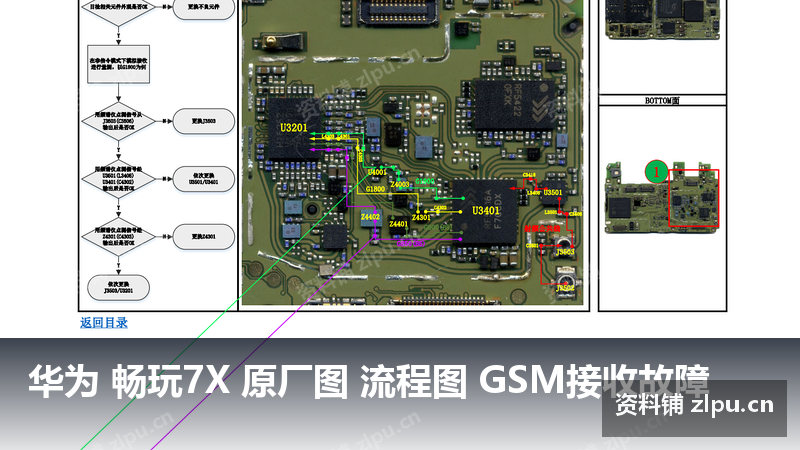Click the J3503 connector label
Image resolution: width=800 pixels, height=450 pixels.
(565, 252)
